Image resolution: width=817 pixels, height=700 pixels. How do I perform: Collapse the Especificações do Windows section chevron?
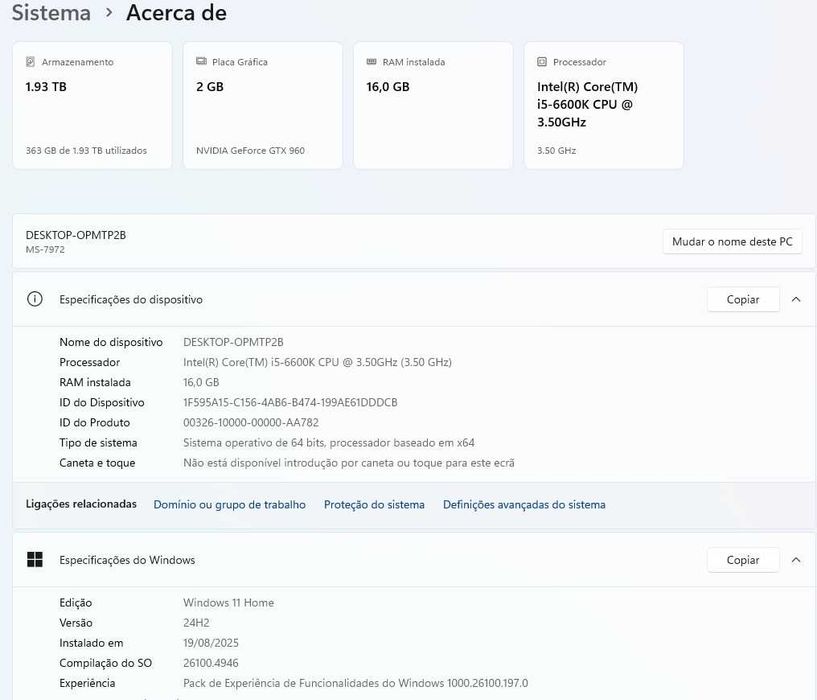[796, 560]
